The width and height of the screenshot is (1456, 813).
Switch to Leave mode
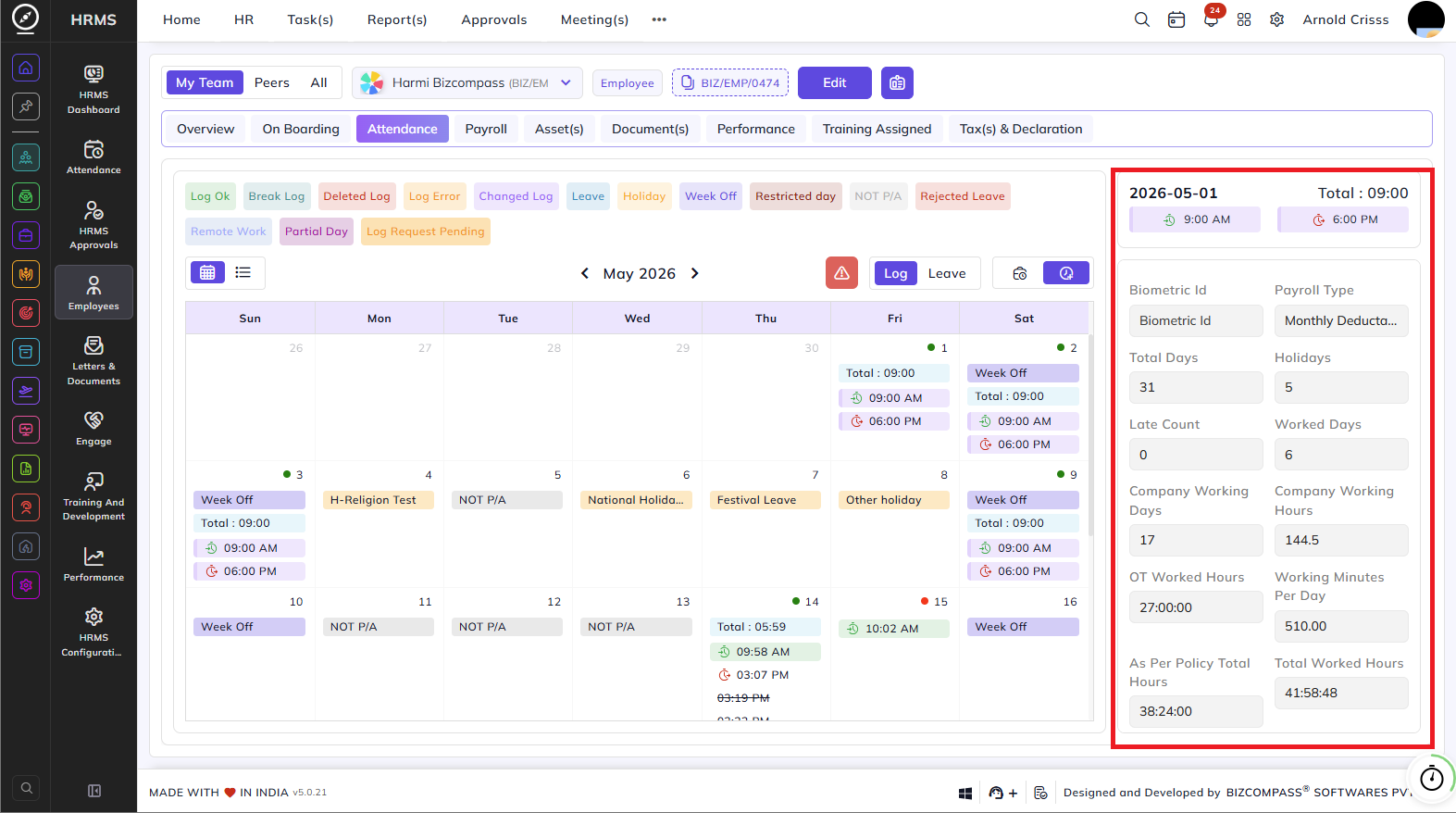947,273
